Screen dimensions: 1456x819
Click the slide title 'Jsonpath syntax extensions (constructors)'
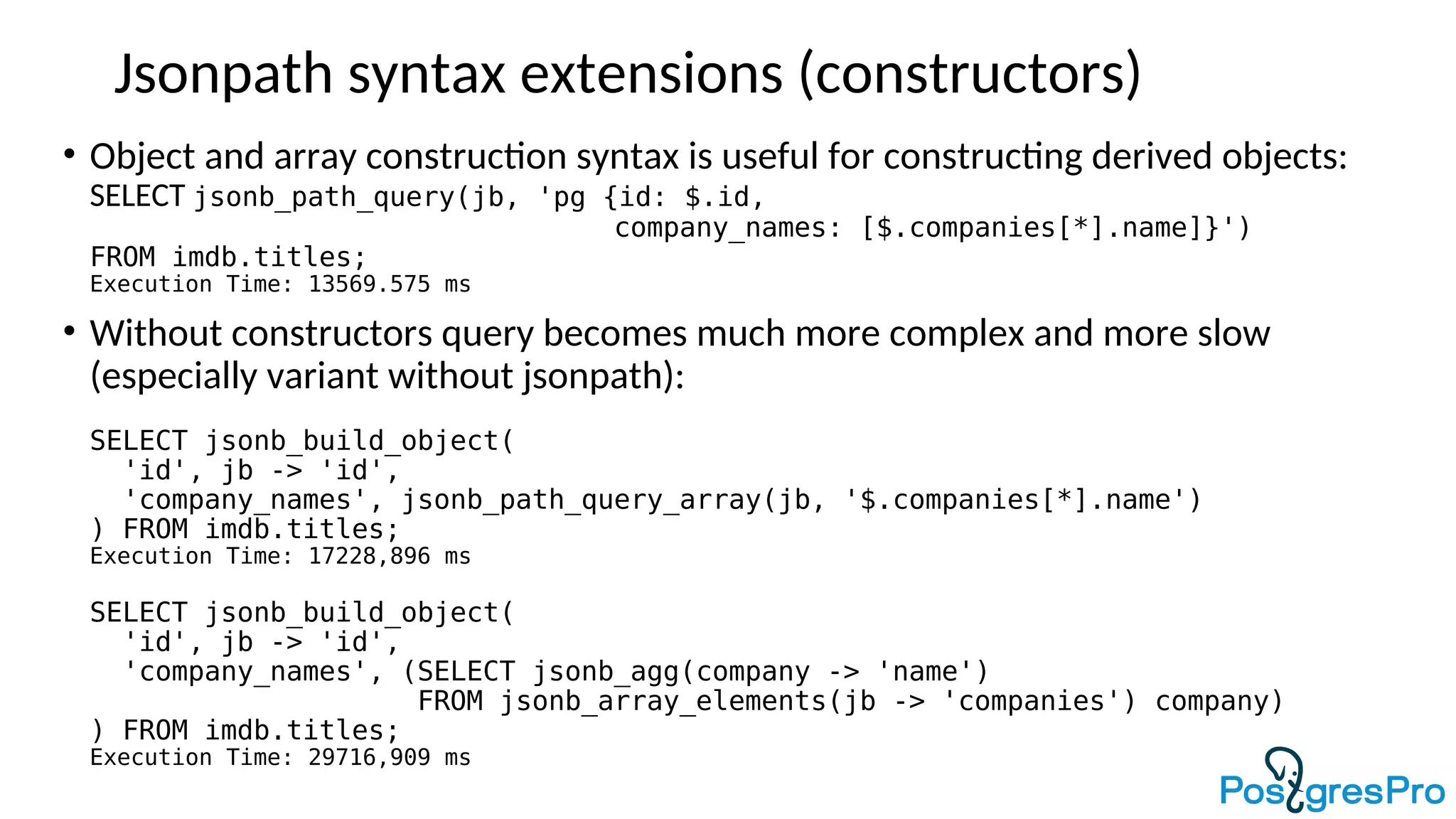[x=628, y=74]
